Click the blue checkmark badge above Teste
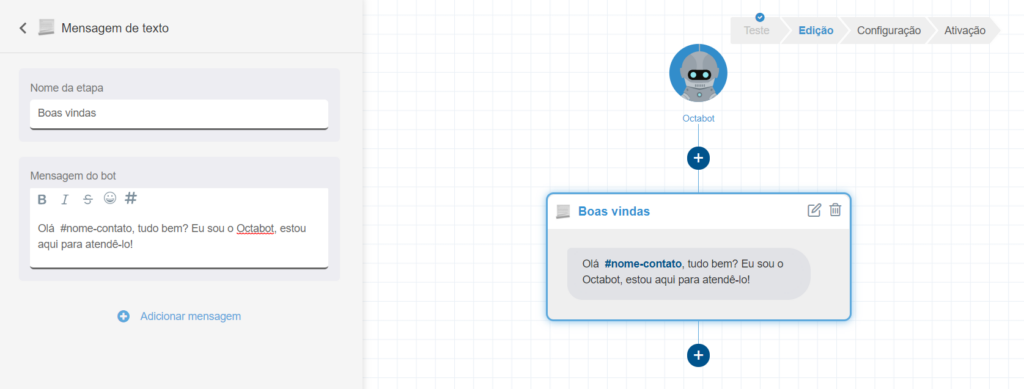Image resolution: width=1024 pixels, height=389 pixels. pyautogui.click(x=760, y=18)
